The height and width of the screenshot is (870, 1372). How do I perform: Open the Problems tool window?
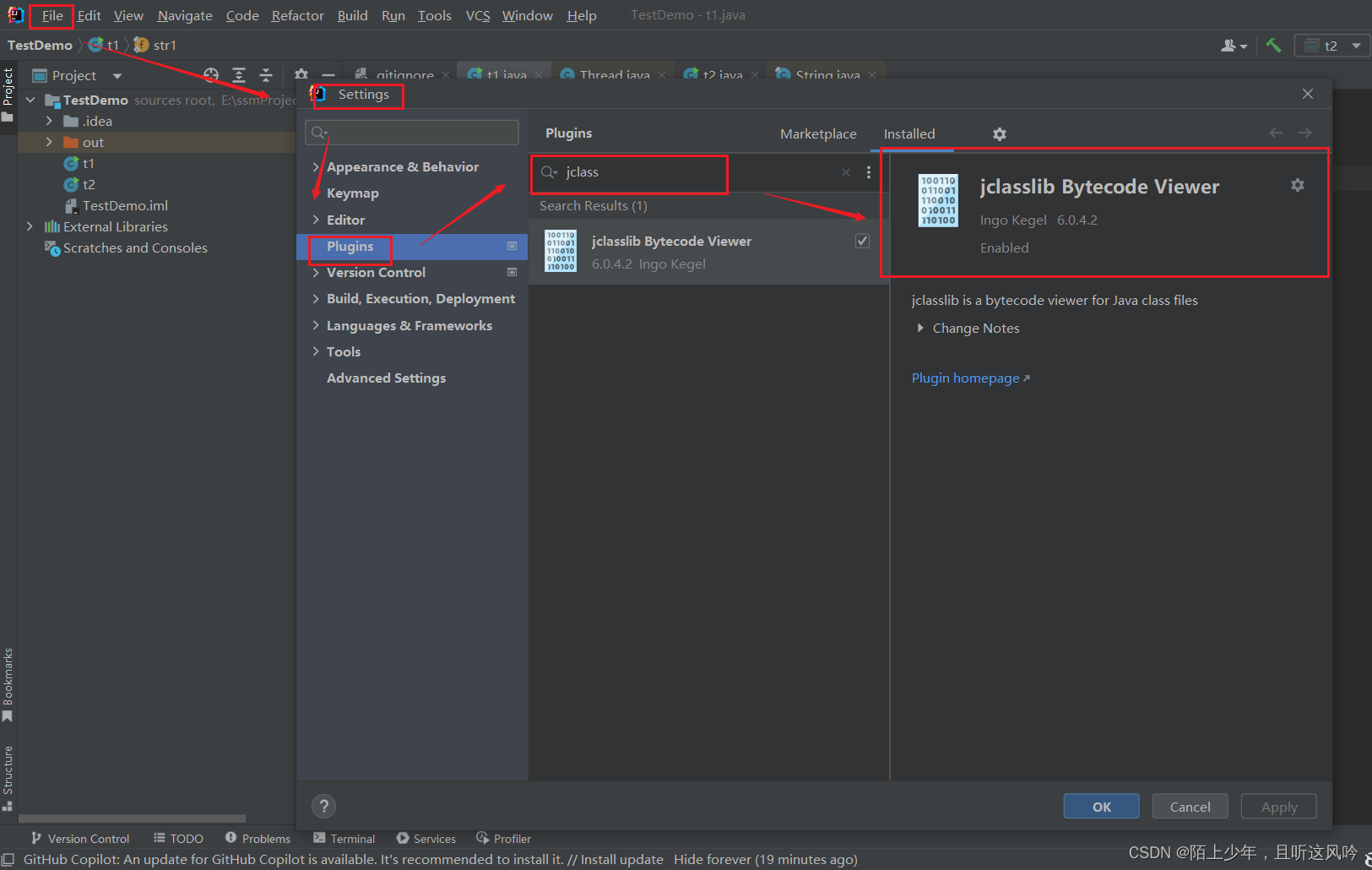click(x=258, y=839)
